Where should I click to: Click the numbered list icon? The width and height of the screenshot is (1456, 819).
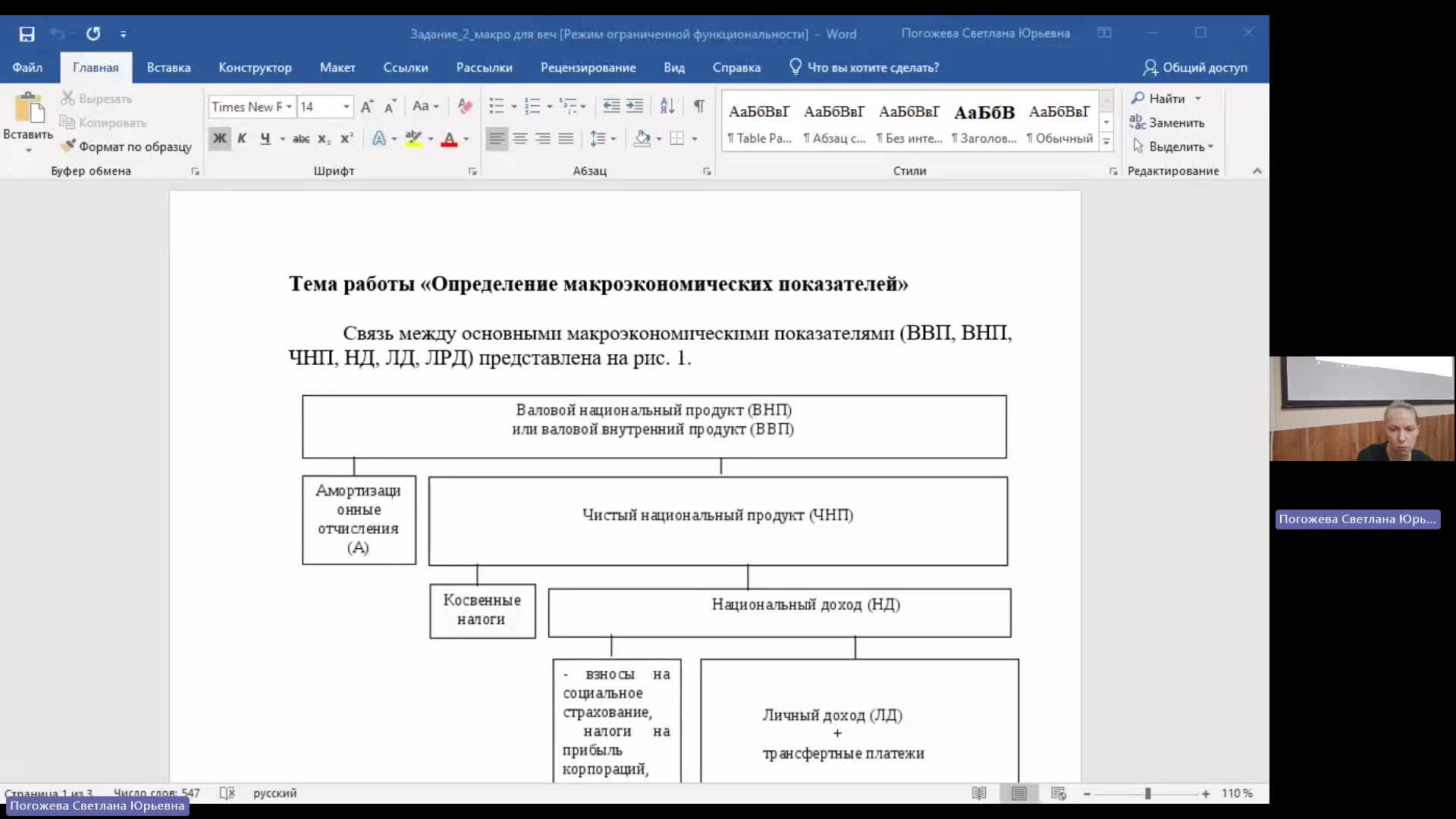click(x=532, y=106)
